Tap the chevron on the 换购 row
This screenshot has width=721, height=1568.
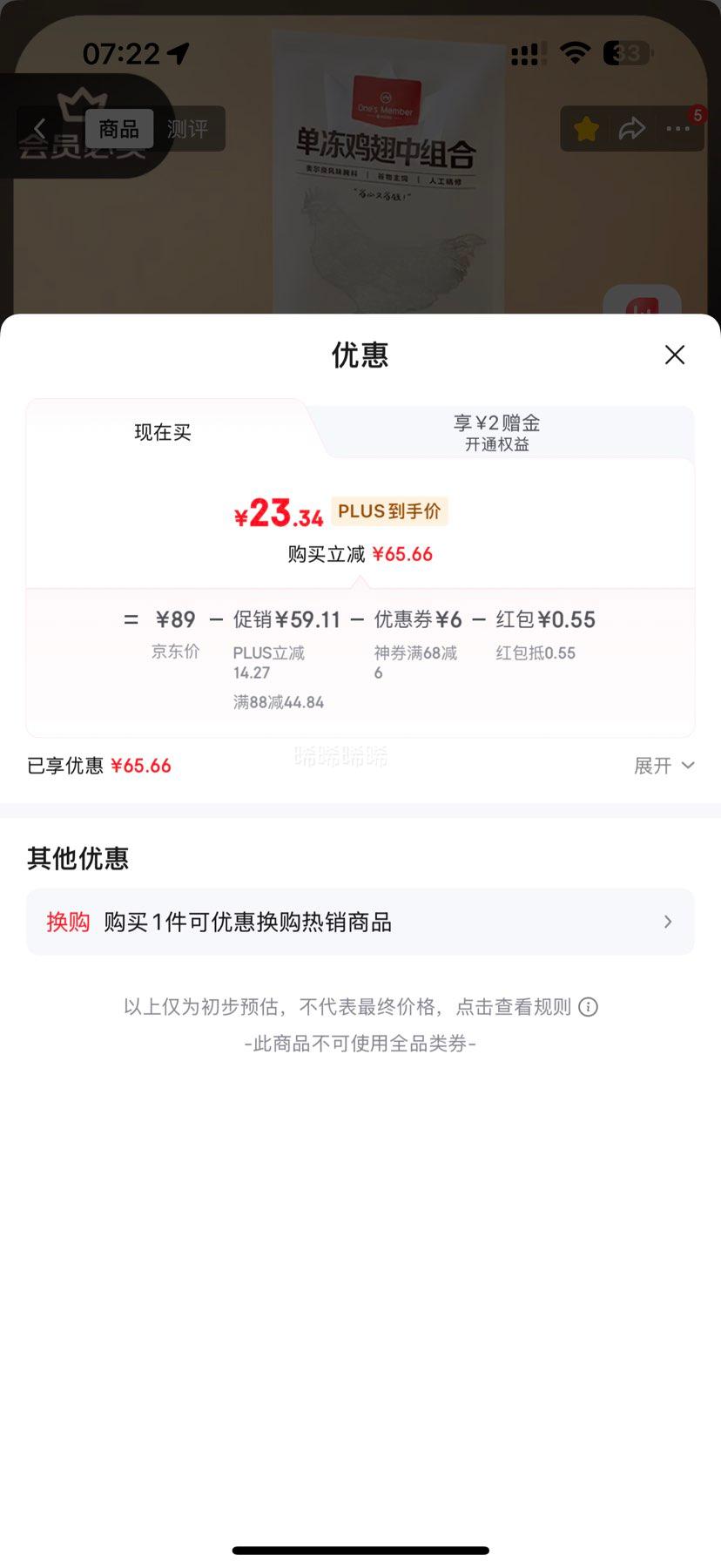[x=668, y=922]
